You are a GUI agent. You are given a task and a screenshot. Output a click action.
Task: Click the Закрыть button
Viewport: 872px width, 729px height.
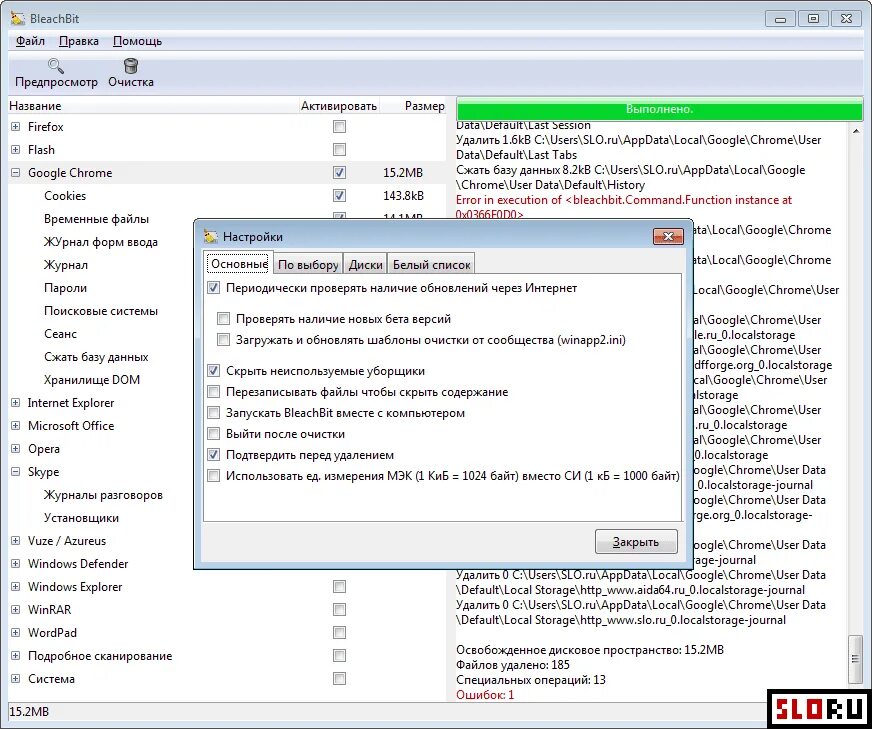pos(636,542)
